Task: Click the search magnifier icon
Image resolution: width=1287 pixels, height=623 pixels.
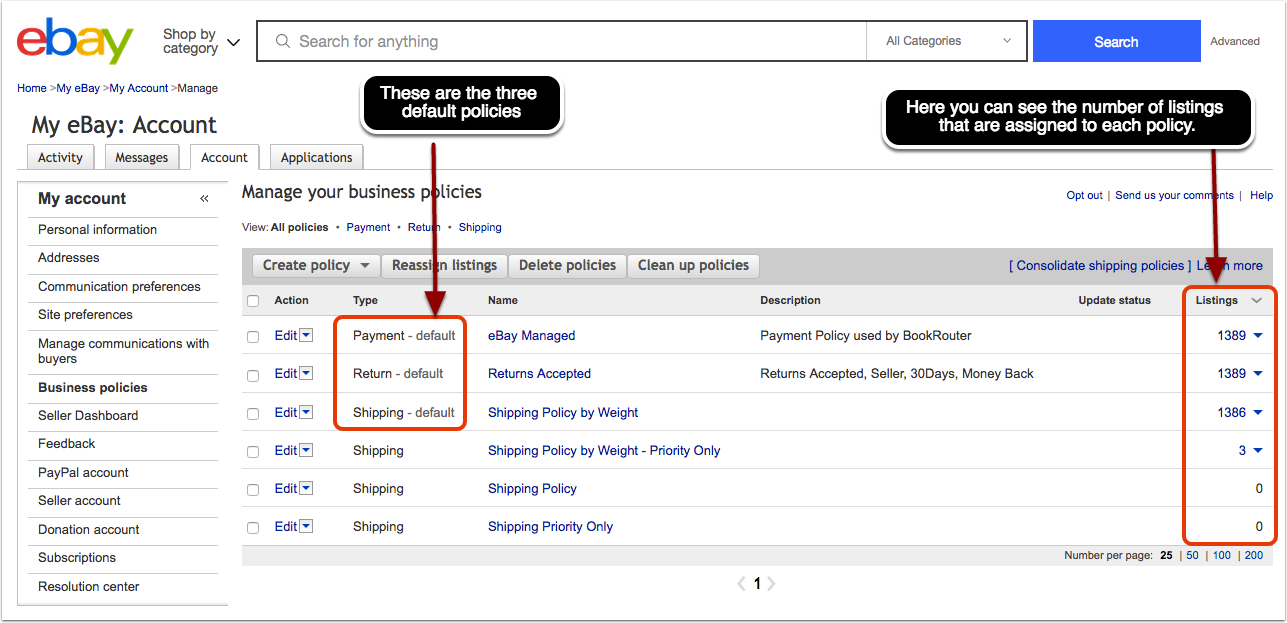Action: point(282,42)
